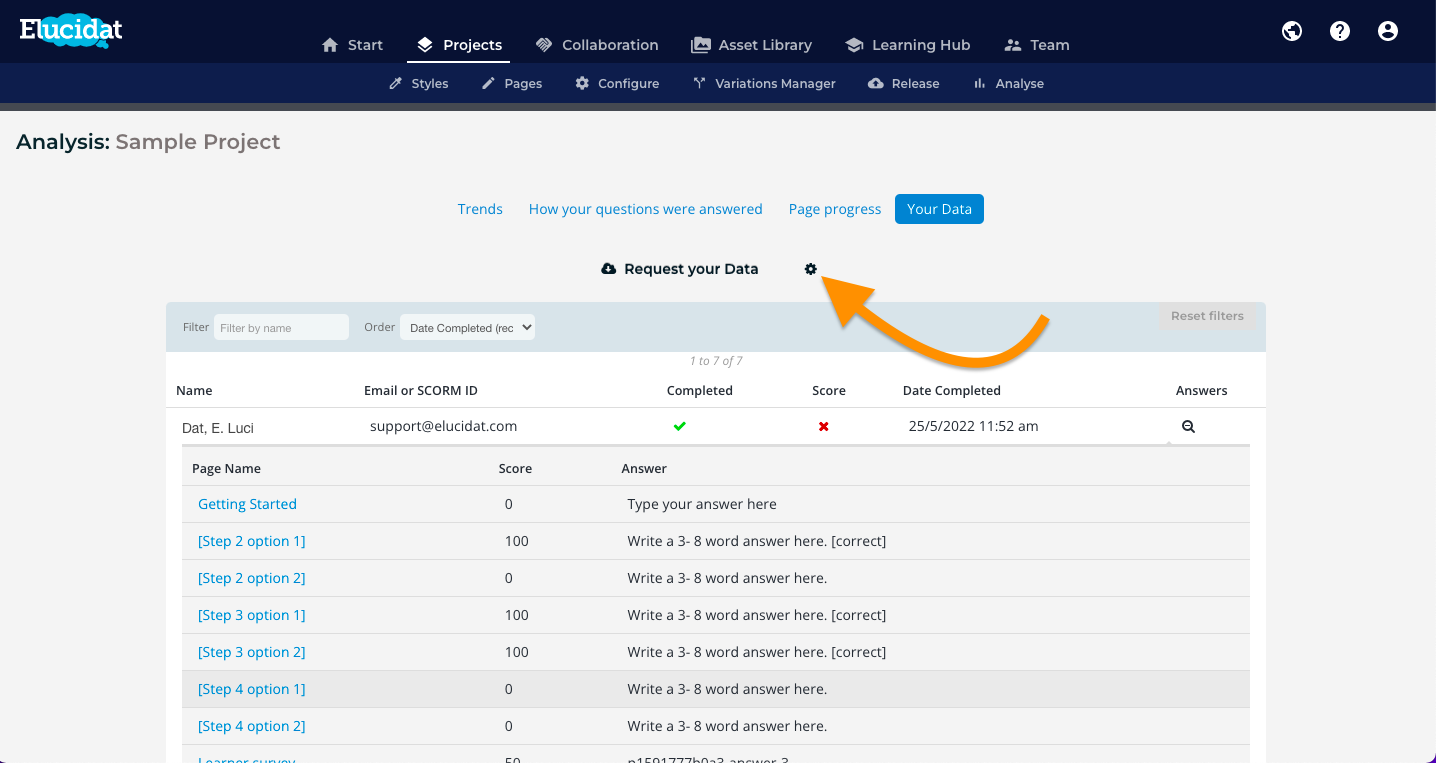The height and width of the screenshot is (763, 1436).
Task: Open the [Step 3 option 1] link
Action: (252, 615)
